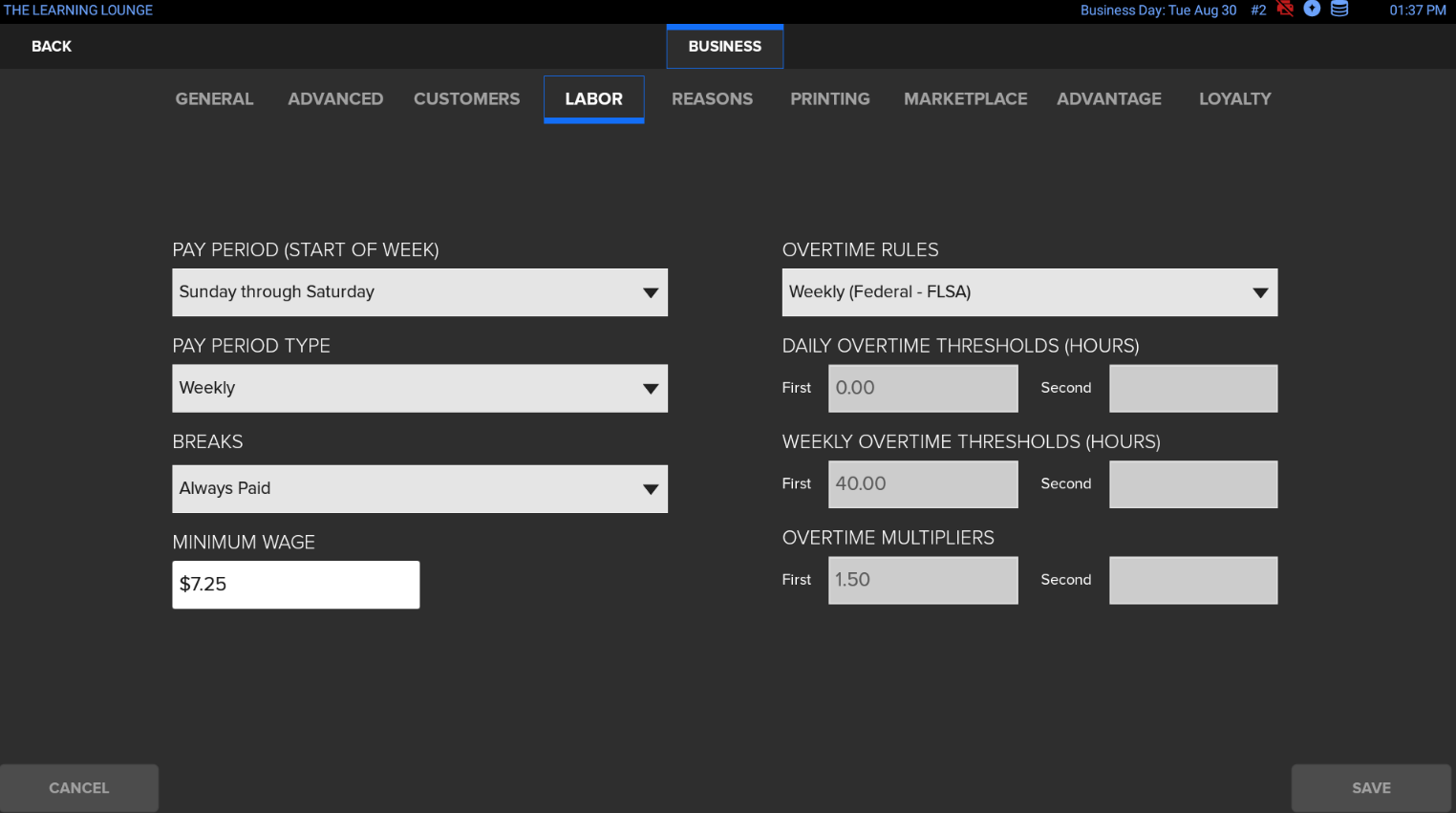
Task: Click the blue network status icon at top right
Action: (x=1312, y=10)
